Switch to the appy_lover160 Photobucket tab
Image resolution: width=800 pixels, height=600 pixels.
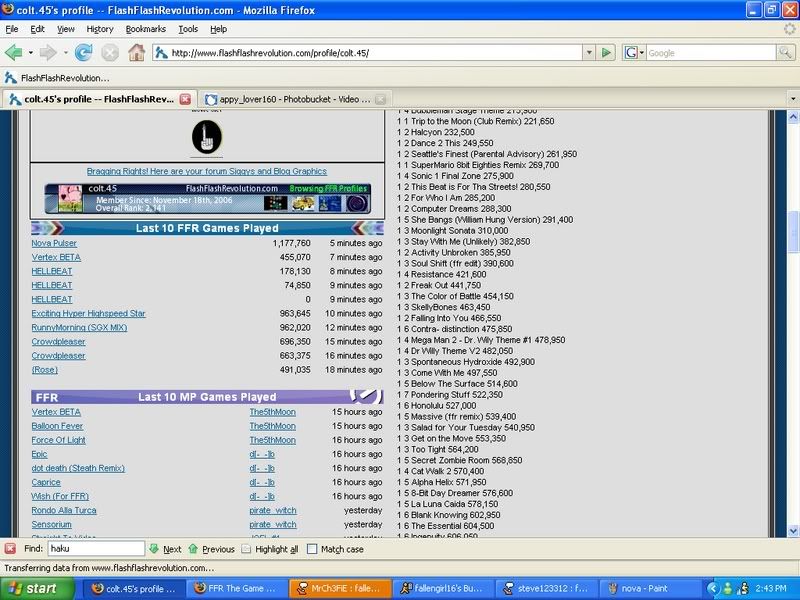point(294,99)
